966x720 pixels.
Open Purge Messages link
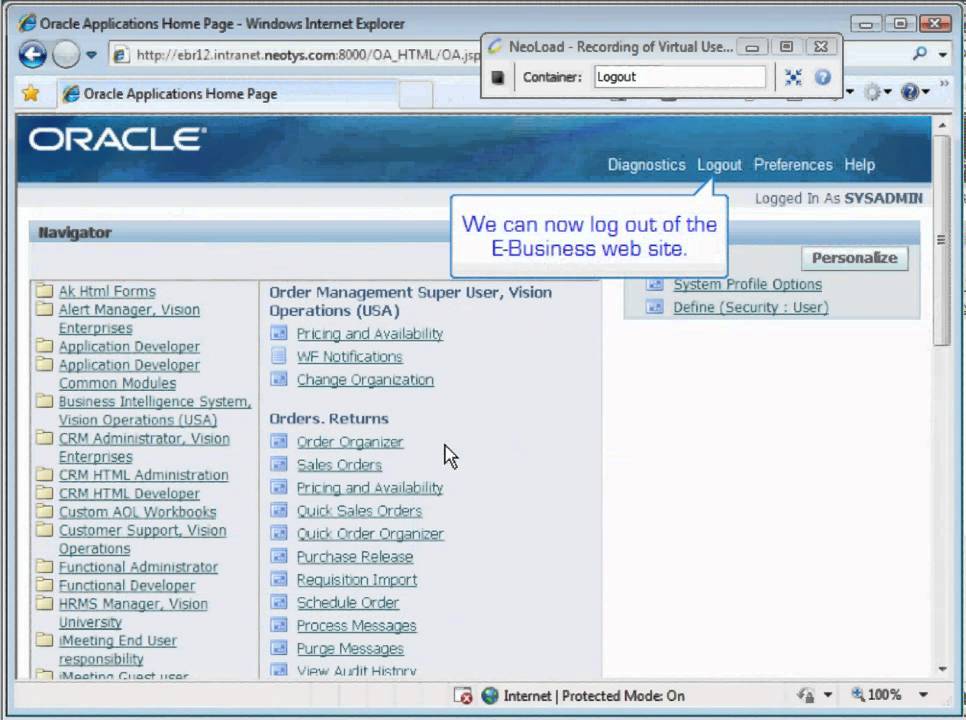(x=350, y=649)
